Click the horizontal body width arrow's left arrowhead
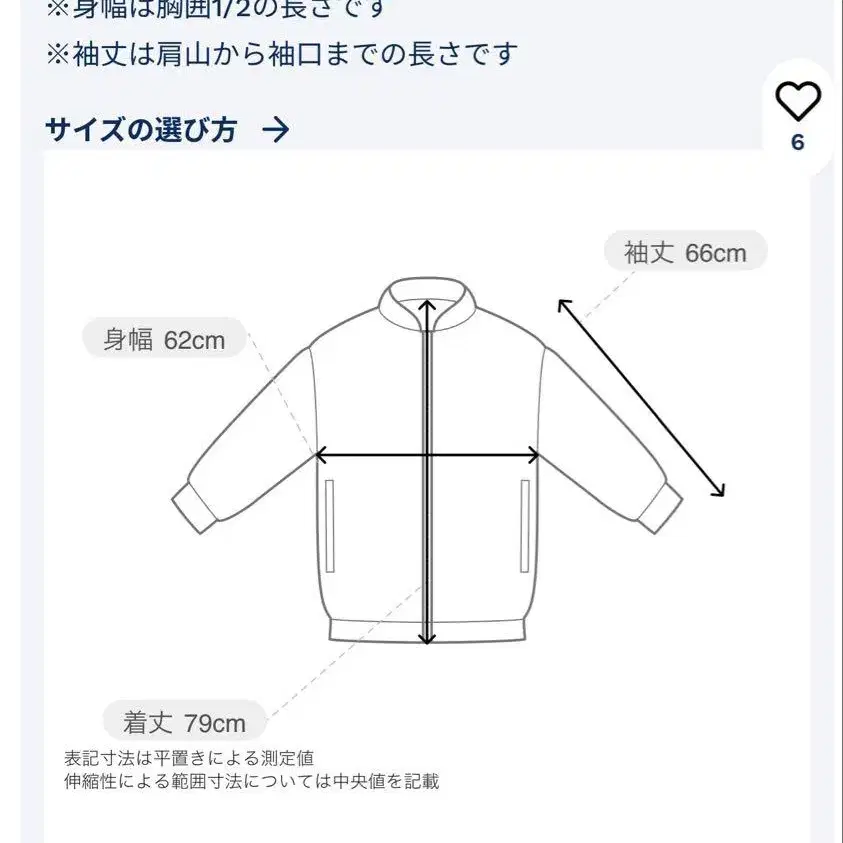 [x=321, y=455]
